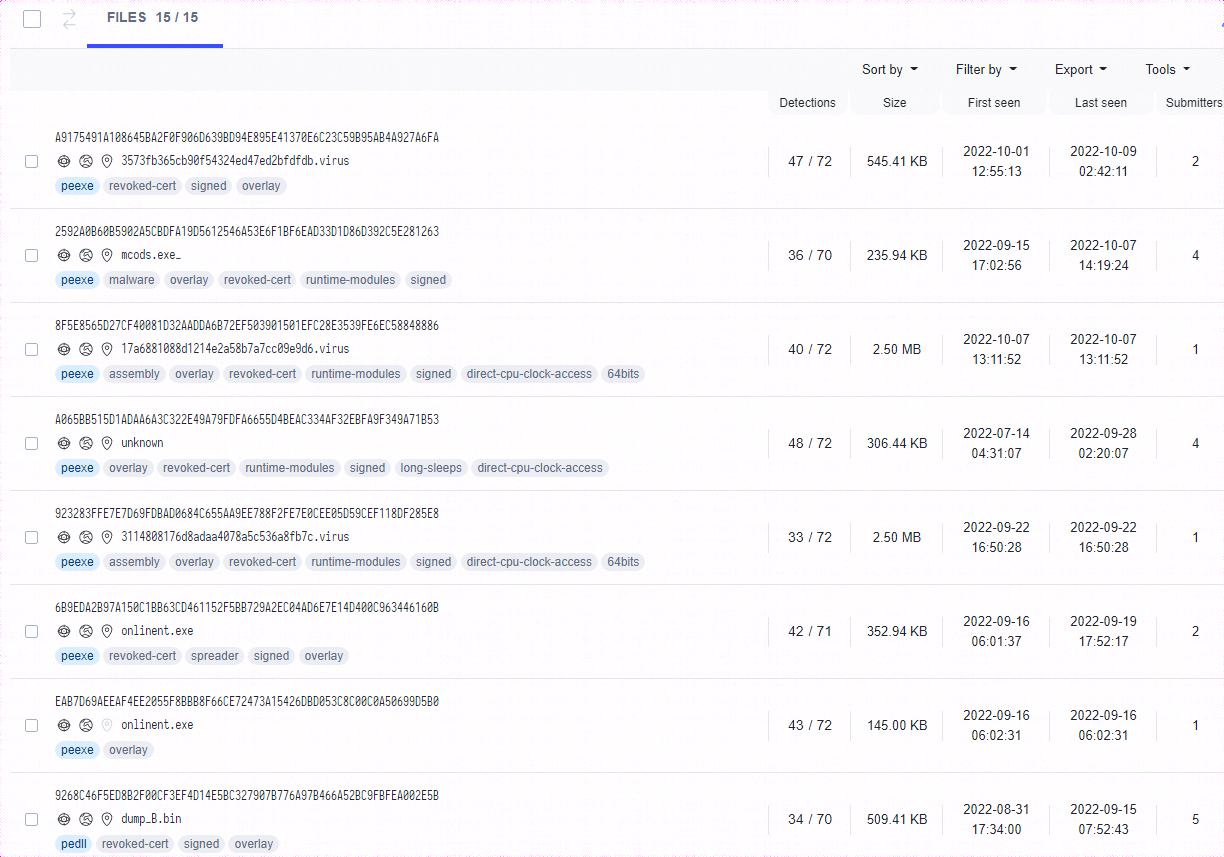Image resolution: width=1224 pixels, height=857 pixels.
Task: Click the Detections column header
Action: click(x=807, y=102)
